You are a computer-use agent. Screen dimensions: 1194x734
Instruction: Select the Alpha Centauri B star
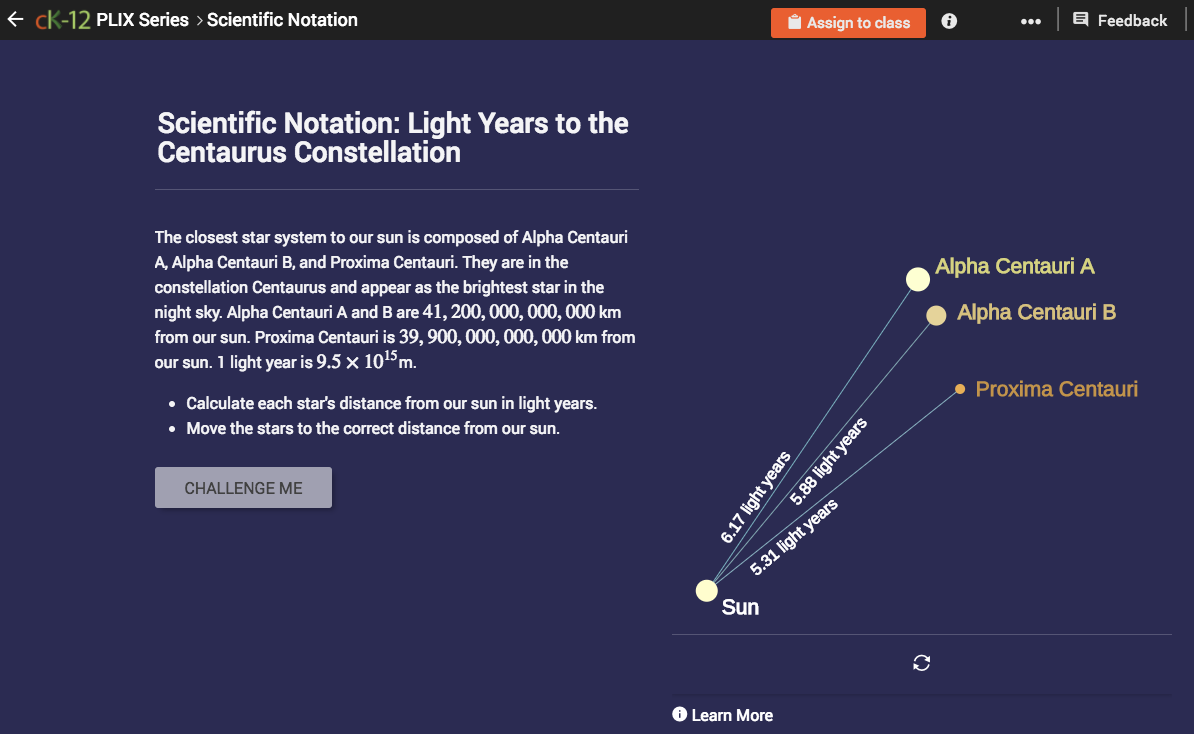(935, 315)
